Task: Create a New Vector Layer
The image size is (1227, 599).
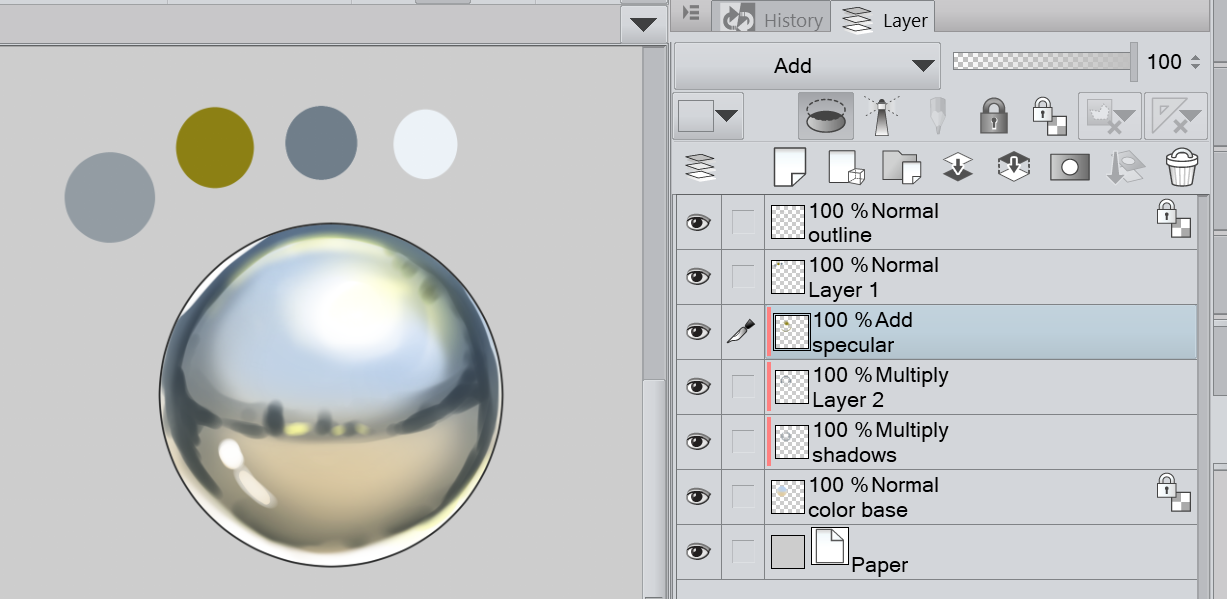Action: click(x=846, y=167)
